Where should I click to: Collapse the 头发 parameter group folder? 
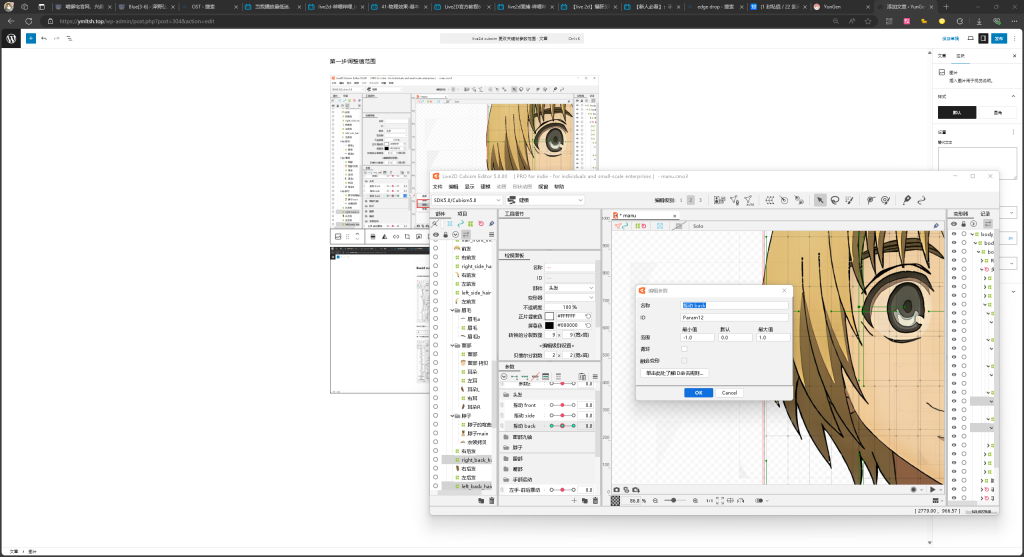[506, 395]
